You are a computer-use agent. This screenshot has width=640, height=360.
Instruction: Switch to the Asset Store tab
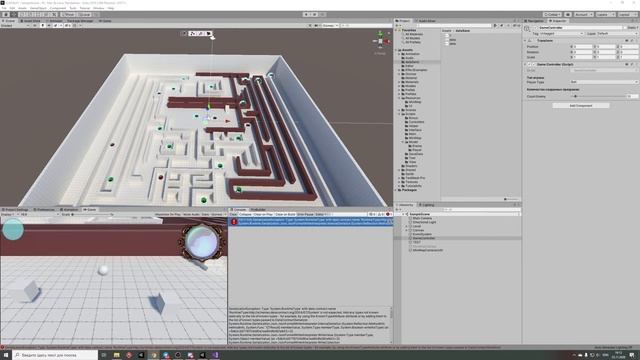click(x=31, y=21)
